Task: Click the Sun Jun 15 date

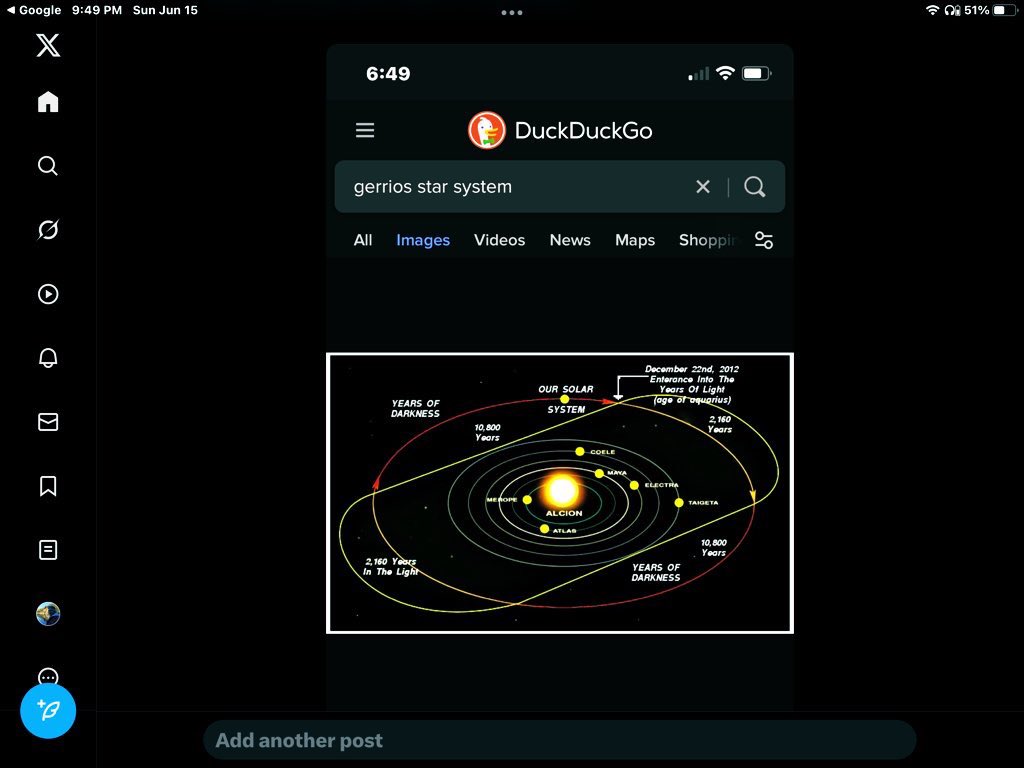Action: (x=165, y=10)
